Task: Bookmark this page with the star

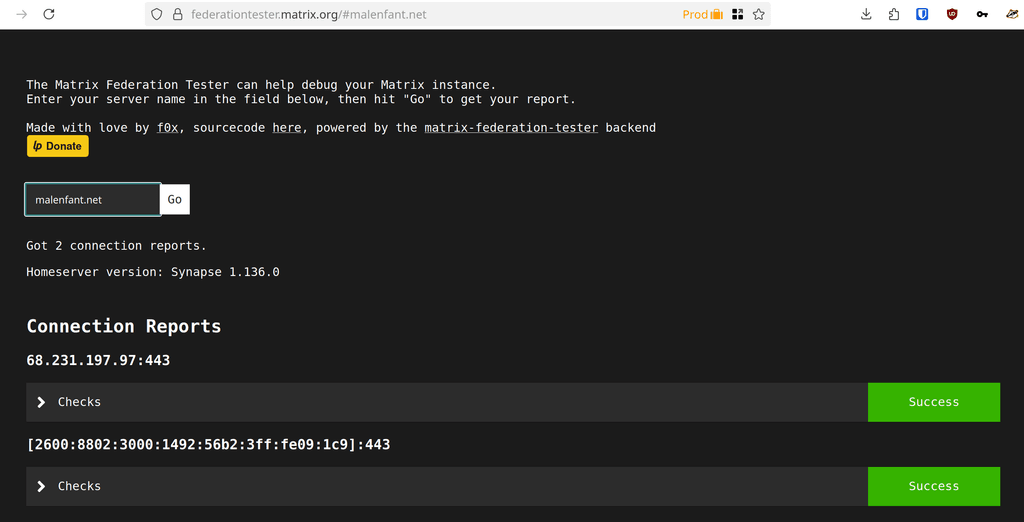Action: (758, 14)
